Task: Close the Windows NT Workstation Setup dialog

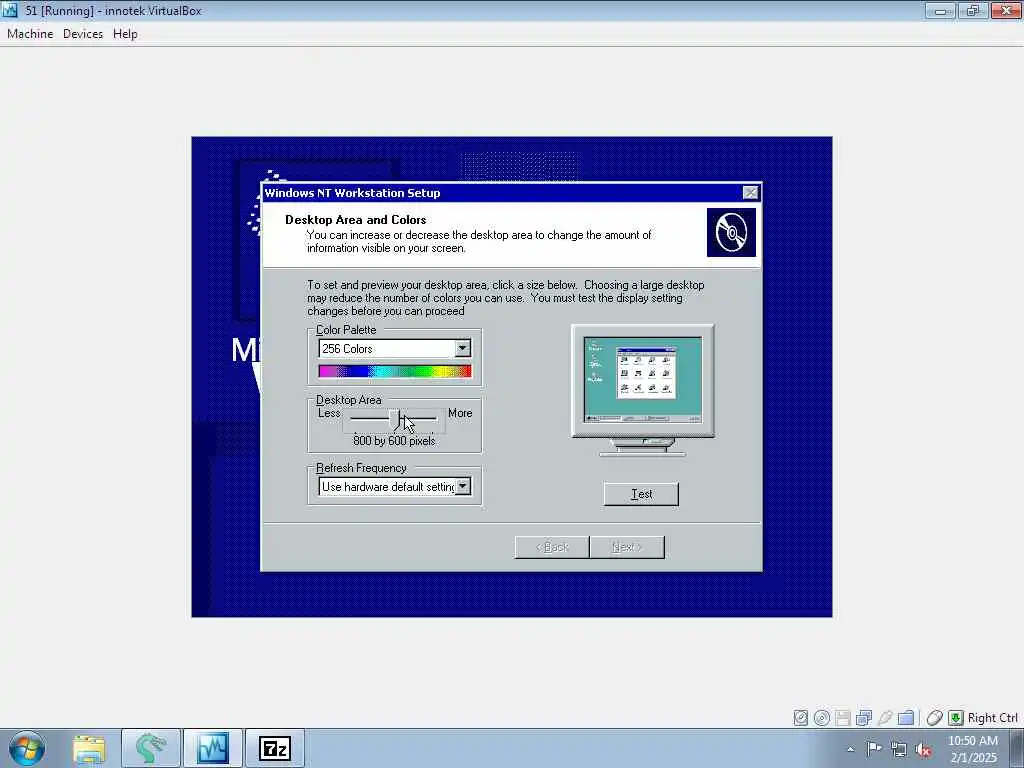Action: coord(750,193)
